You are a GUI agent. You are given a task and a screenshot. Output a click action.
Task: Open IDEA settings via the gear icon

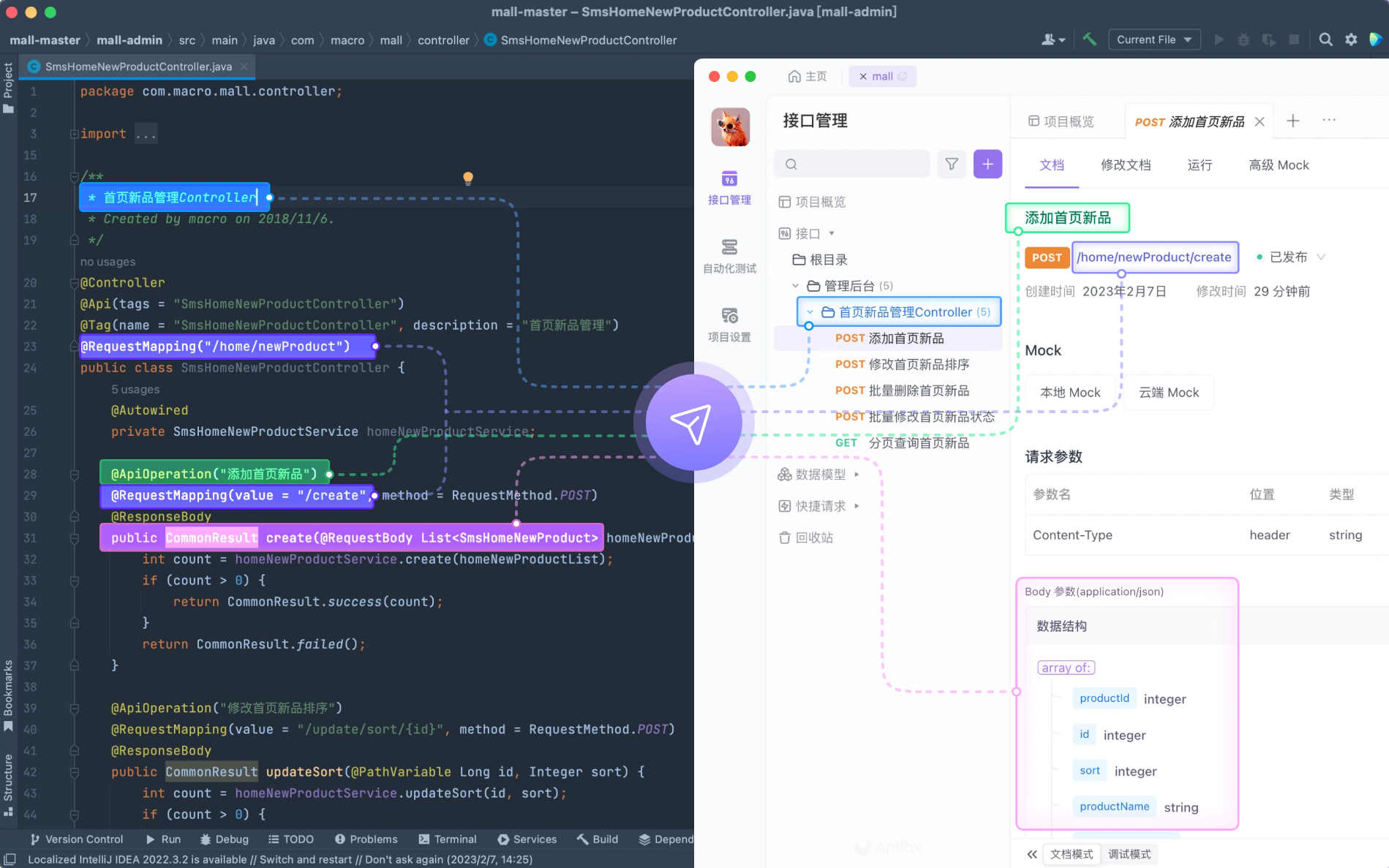(1351, 39)
